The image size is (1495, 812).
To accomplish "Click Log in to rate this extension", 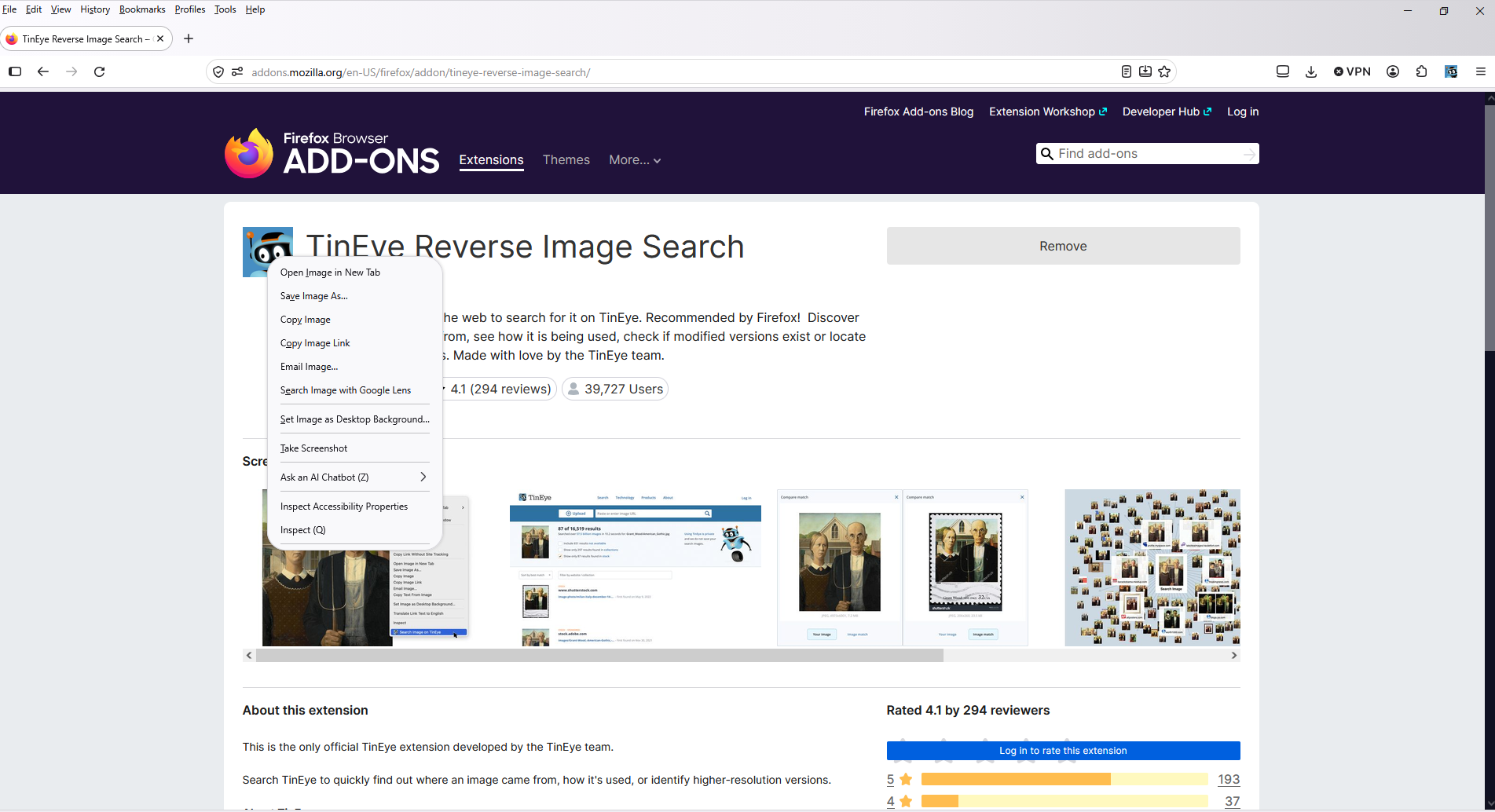I will (x=1063, y=751).
